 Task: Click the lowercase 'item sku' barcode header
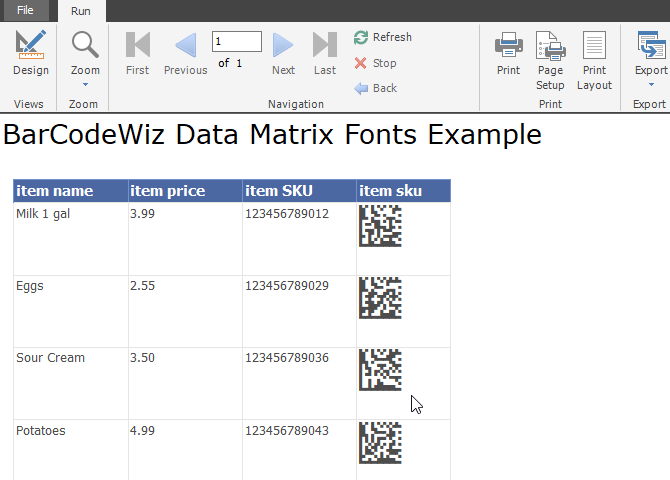click(403, 191)
